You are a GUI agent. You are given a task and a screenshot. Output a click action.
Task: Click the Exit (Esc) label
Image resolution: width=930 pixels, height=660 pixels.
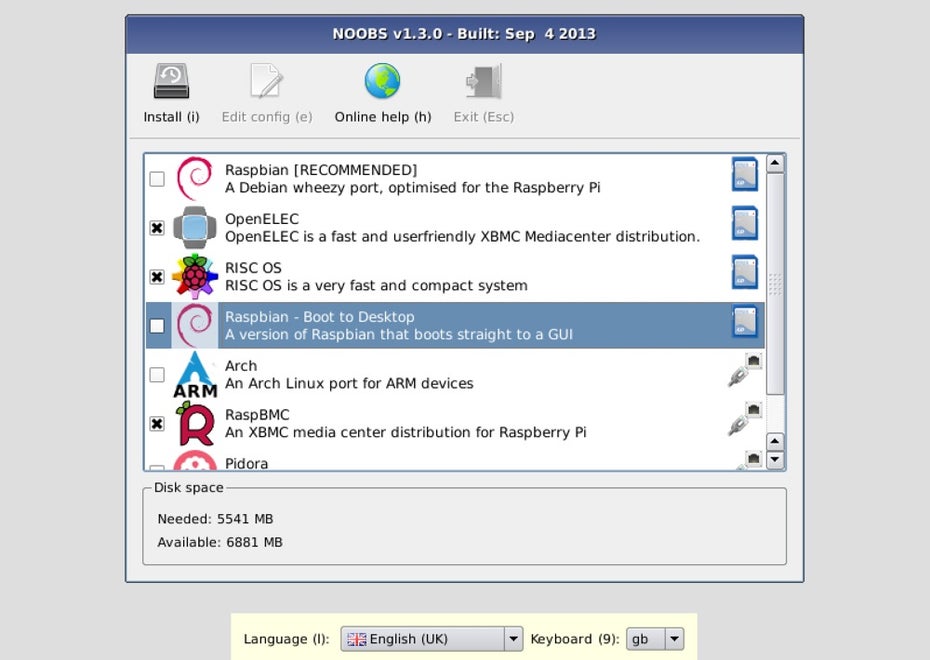click(x=484, y=117)
